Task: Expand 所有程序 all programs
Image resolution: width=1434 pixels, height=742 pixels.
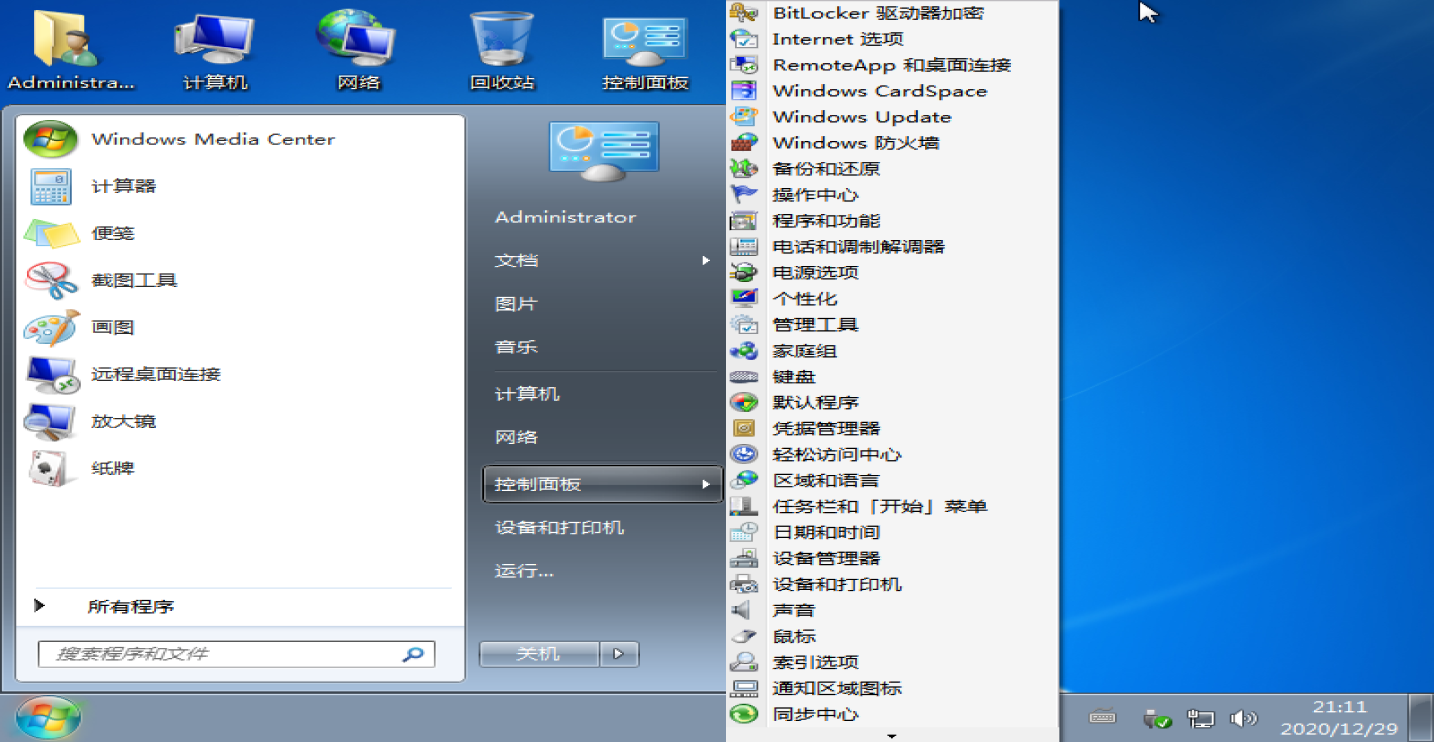Action: pos(241,607)
